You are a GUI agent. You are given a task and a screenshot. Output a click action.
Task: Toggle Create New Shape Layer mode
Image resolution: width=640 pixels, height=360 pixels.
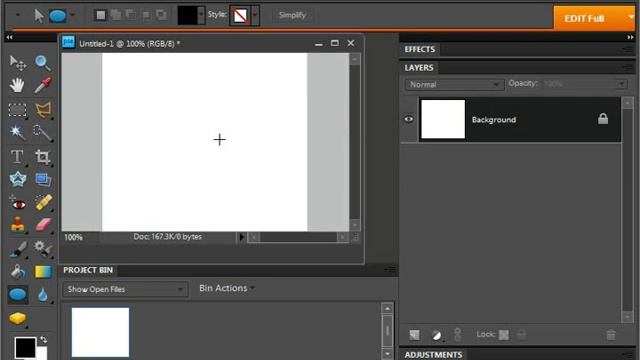[100, 15]
